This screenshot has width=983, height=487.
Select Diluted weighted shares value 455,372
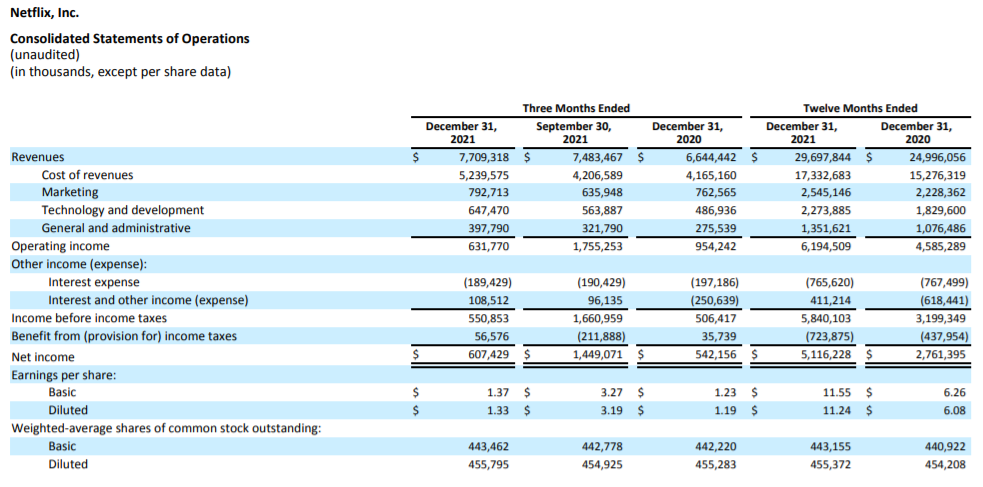(831, 464)
